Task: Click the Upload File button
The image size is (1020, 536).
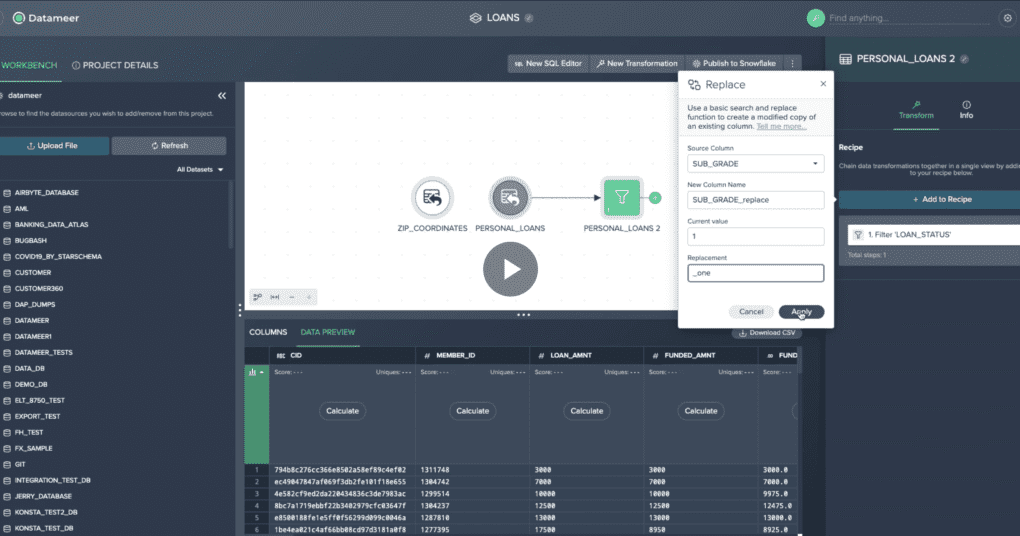Action: pos(54,146)
